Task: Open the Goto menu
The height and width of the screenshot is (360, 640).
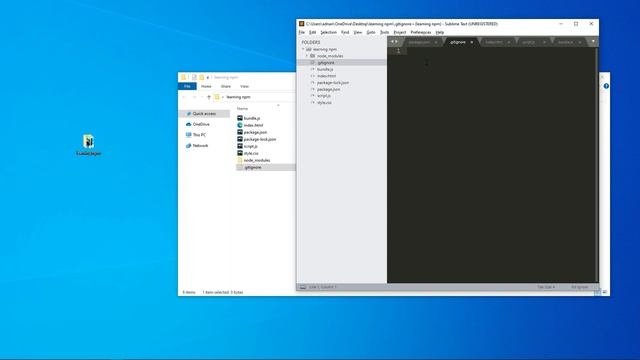Action: tap(371, 32)
